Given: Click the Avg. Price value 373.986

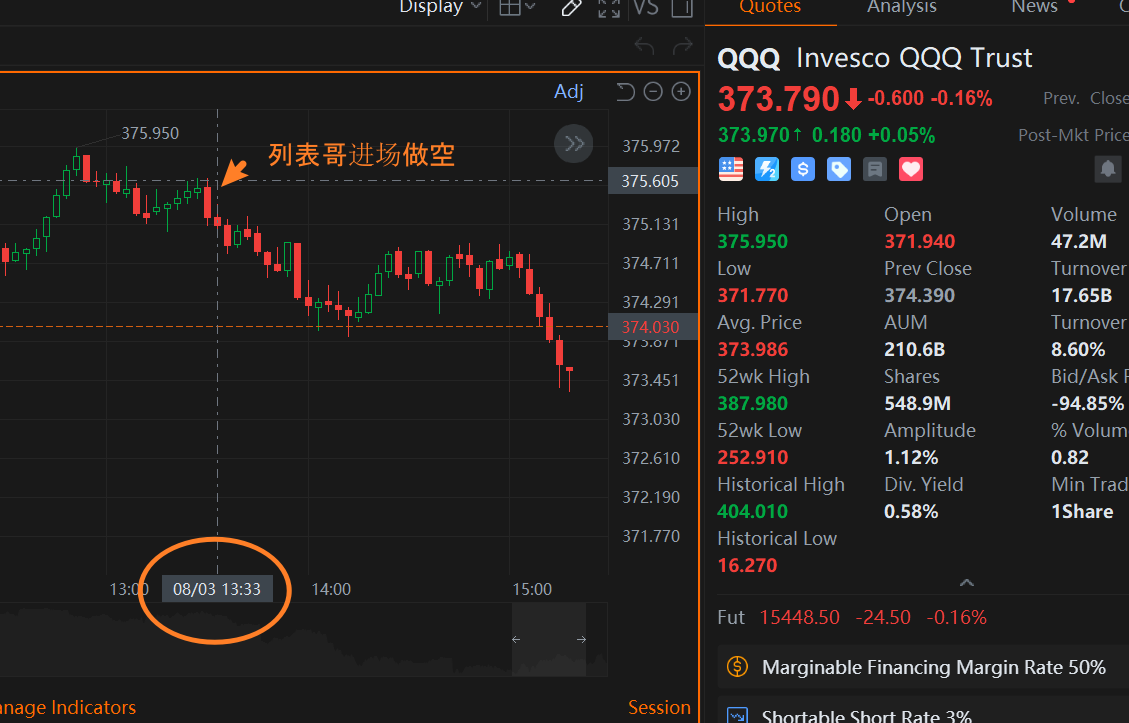Looking at the screenshot, I should (x=752, y=349).
